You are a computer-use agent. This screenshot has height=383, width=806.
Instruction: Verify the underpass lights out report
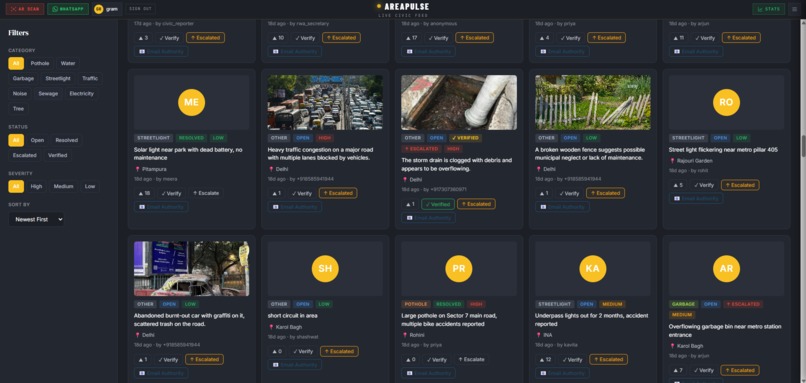click(x=572, y=359)
